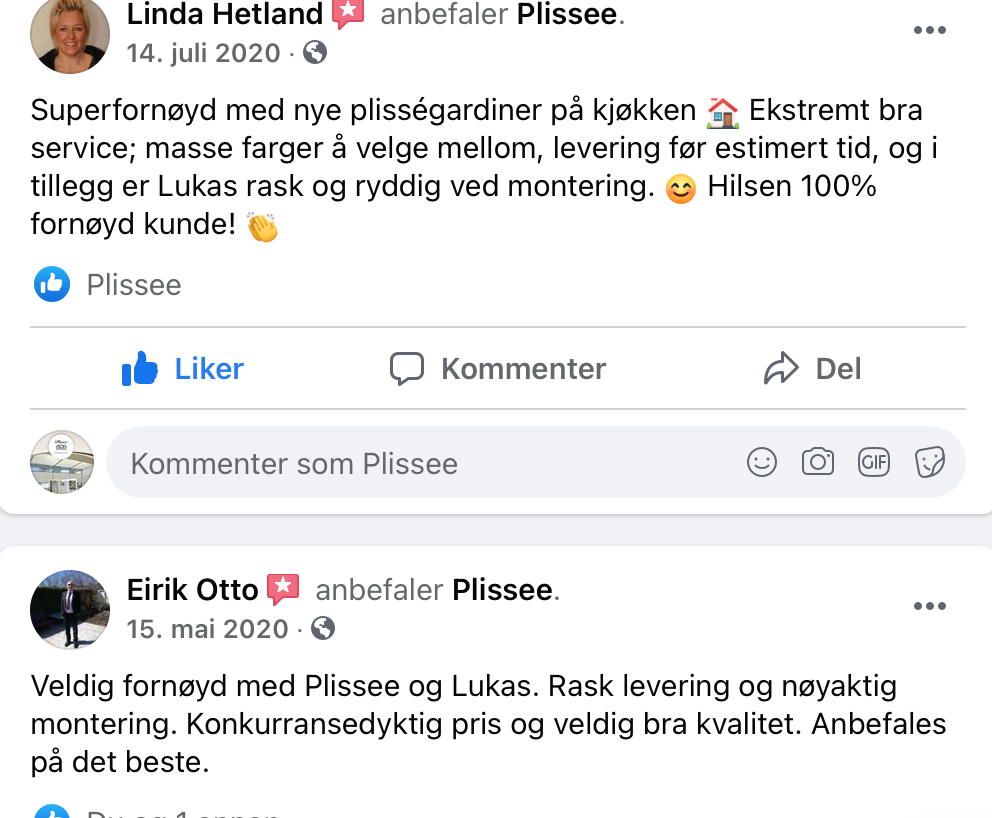Open options menu on Eirik Otto's post

pyautogui.click(x=929, y=606)
